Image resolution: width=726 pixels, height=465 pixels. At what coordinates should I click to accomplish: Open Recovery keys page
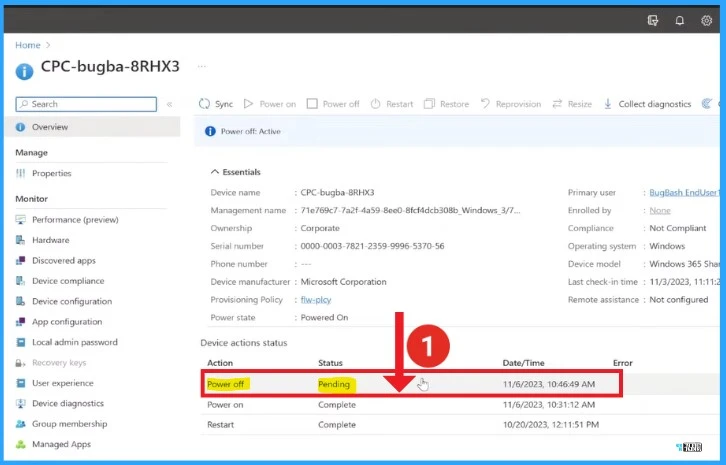coord(59,363)
